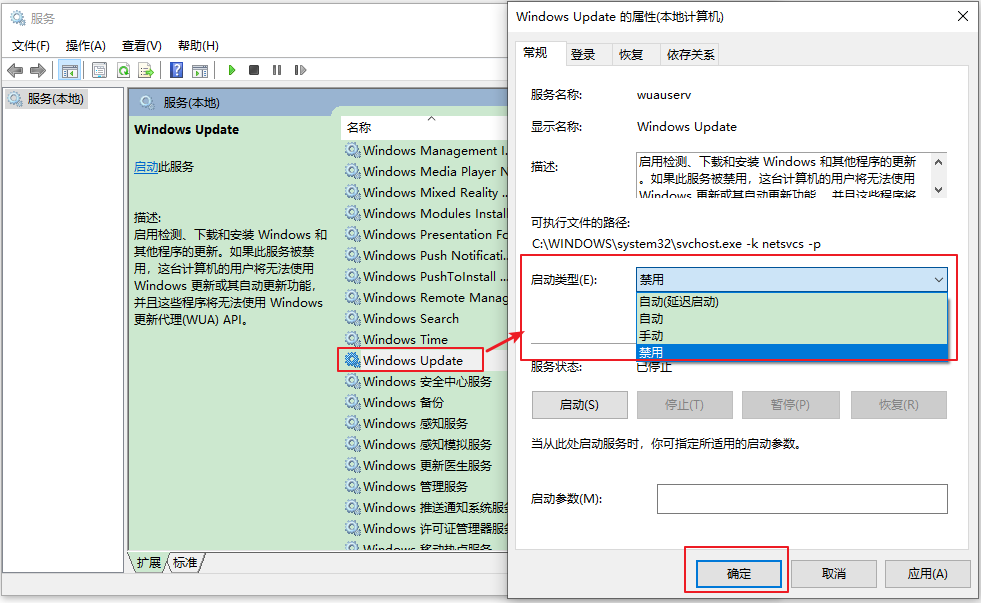Click gear icon beside Windows Search
The image size is (981, 603).
pos(353,318)
